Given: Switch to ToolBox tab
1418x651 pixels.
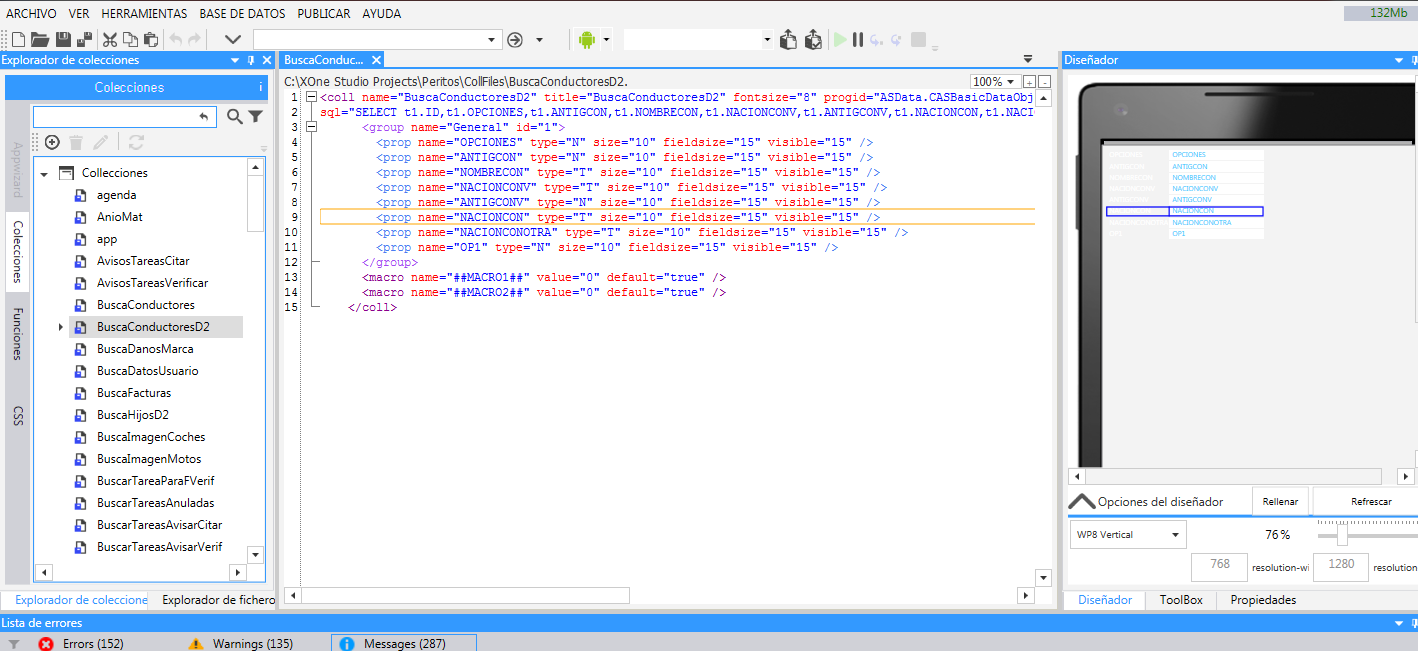Looking at the screenshot, I should click(1181, 600).
